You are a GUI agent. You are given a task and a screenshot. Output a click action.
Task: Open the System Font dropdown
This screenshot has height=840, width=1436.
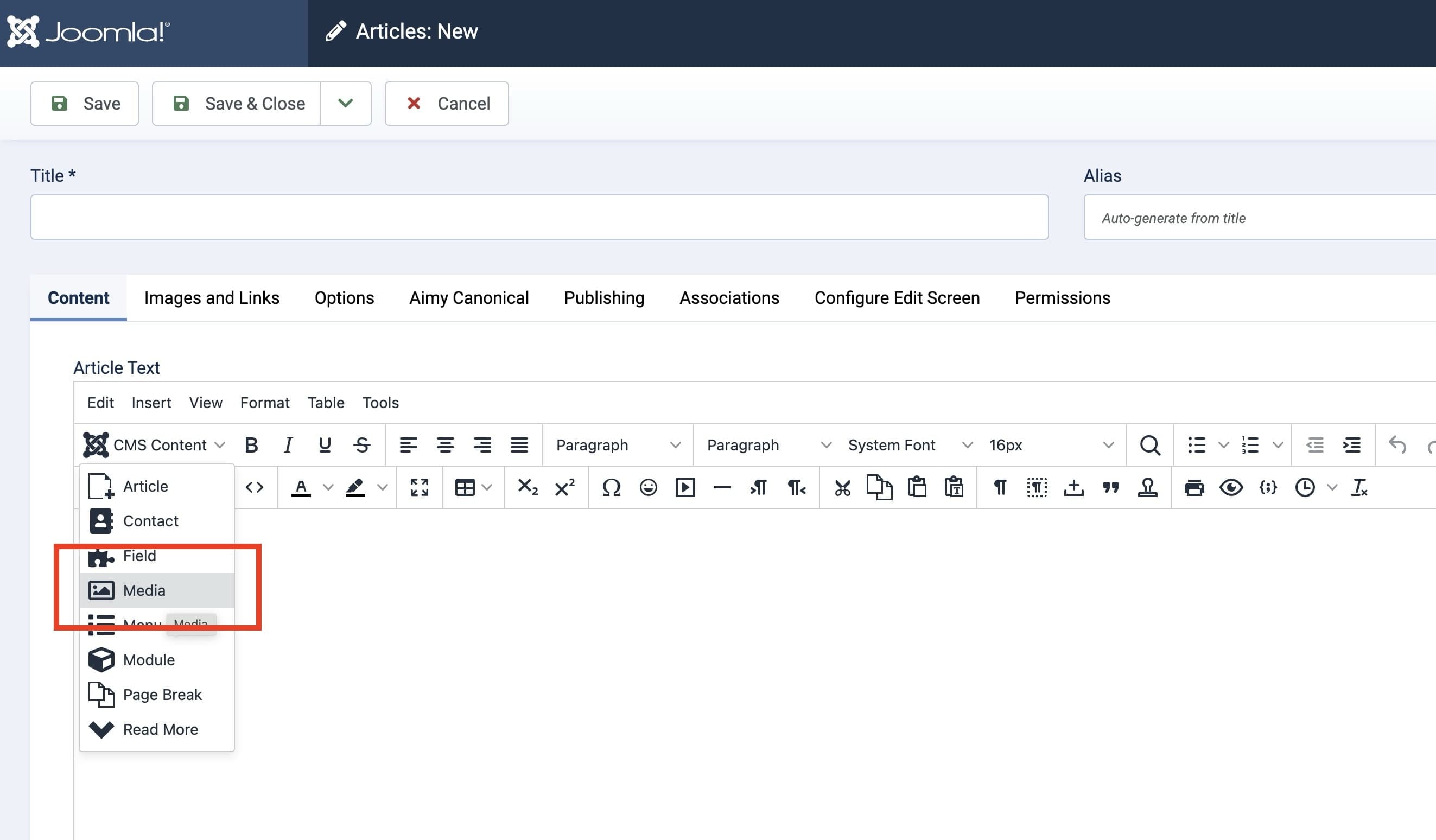[910, 445]
